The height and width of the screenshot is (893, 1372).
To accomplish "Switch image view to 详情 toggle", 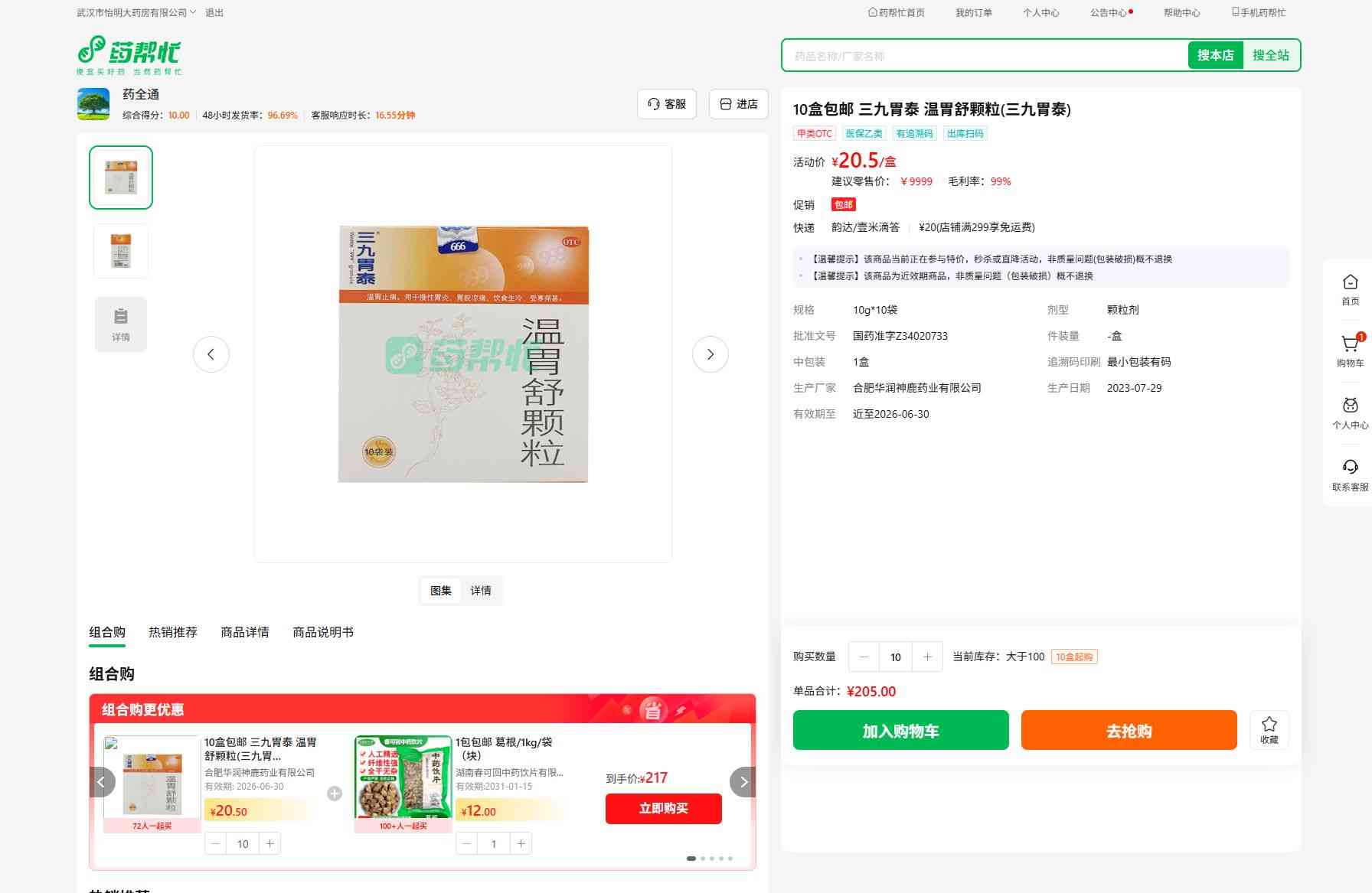I will pos(481,591).
